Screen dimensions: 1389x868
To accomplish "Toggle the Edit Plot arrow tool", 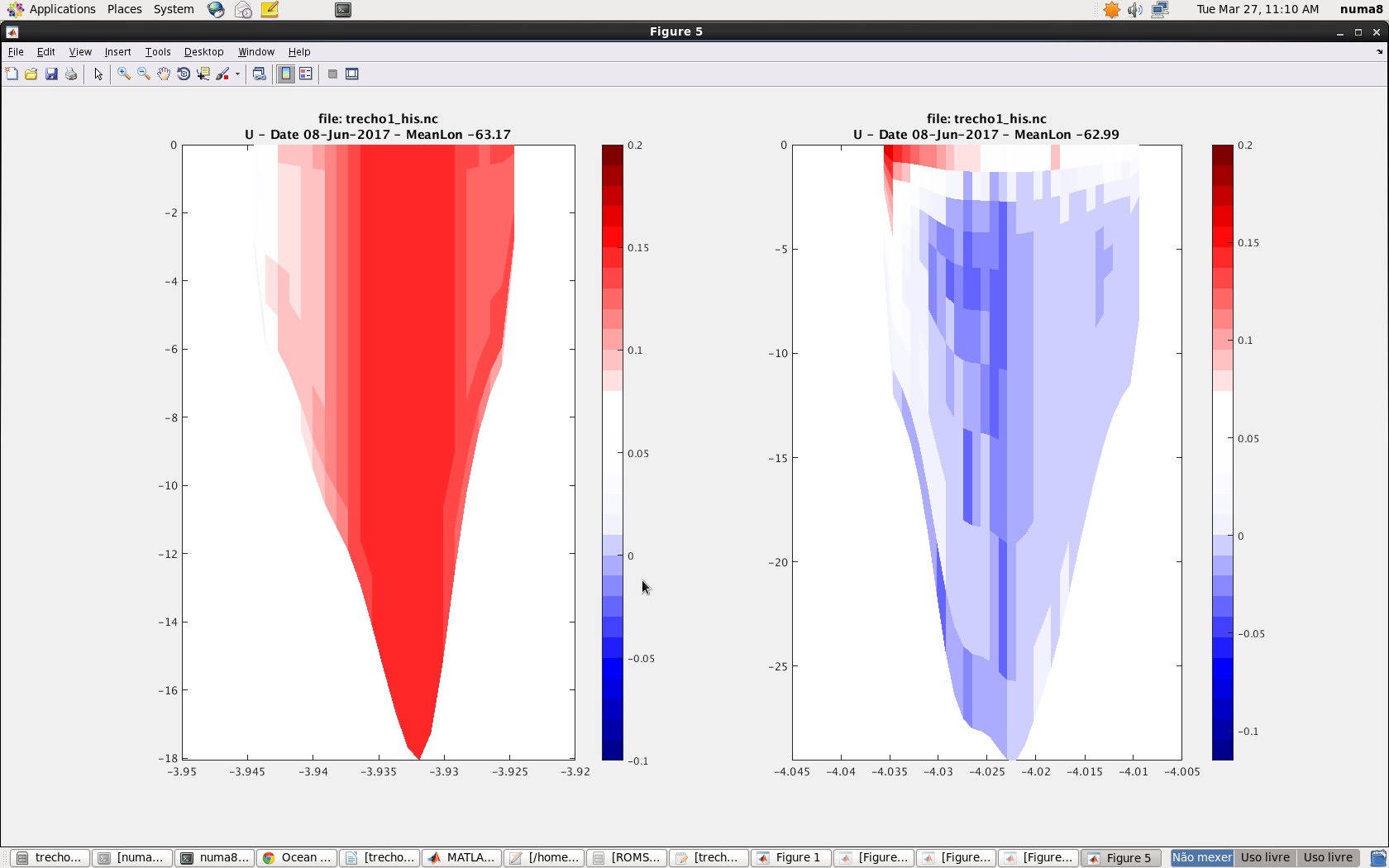I will tap(98, 74).
